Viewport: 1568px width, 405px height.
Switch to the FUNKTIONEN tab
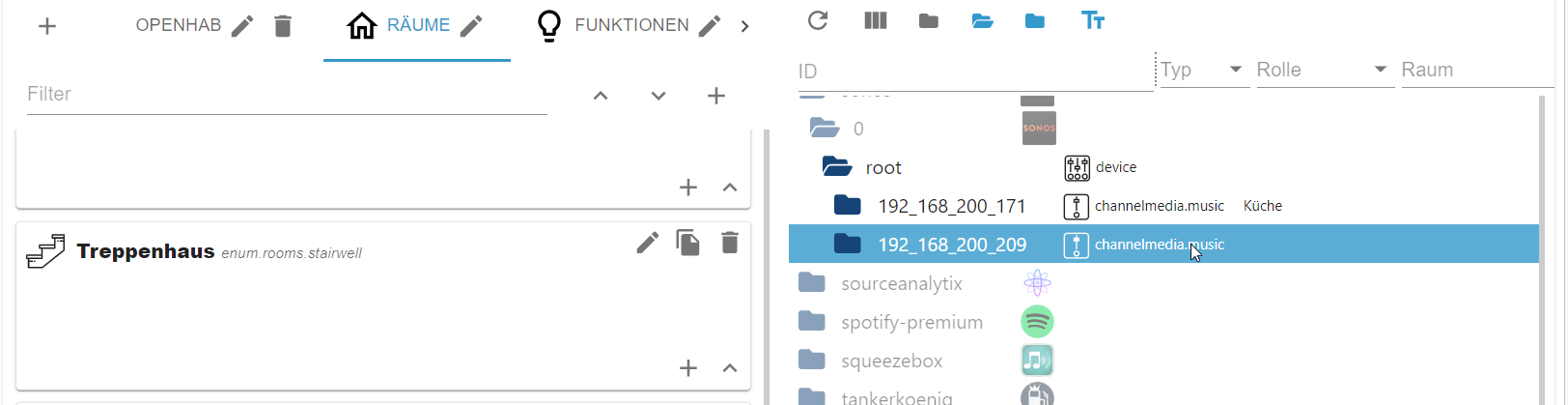click(630, 26)
